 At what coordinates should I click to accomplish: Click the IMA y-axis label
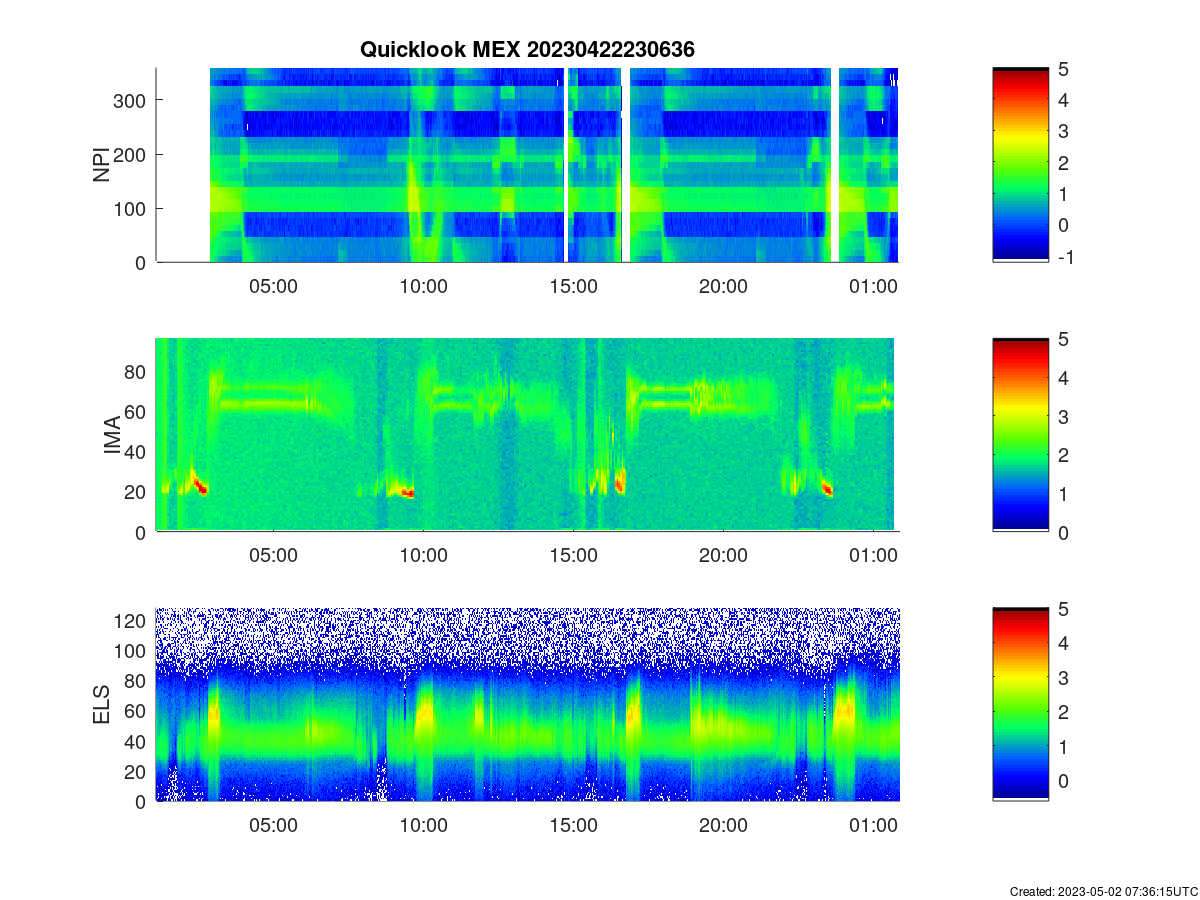[x=112, y=435]
